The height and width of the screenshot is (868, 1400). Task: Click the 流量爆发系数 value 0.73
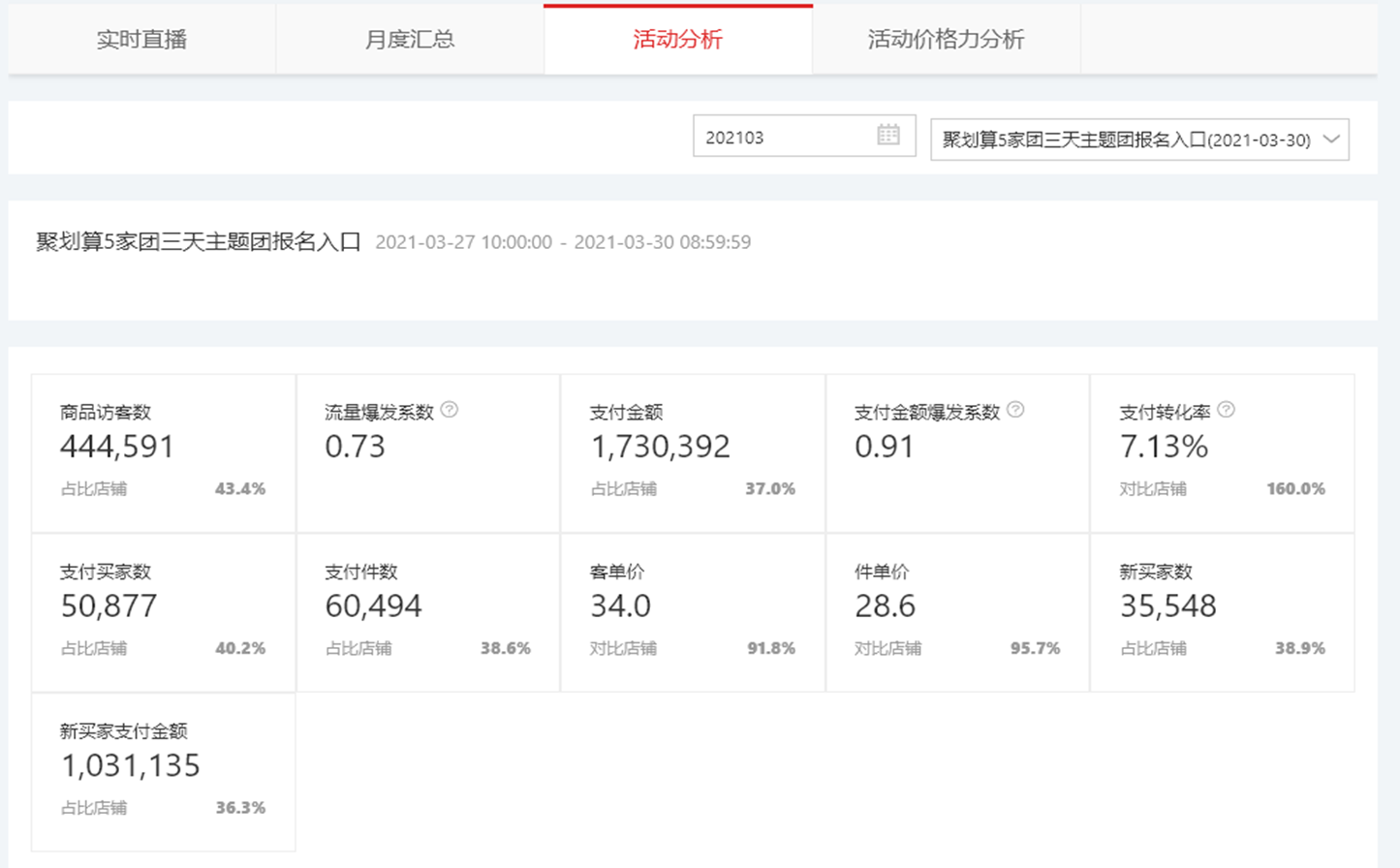[x=355, y=447]
